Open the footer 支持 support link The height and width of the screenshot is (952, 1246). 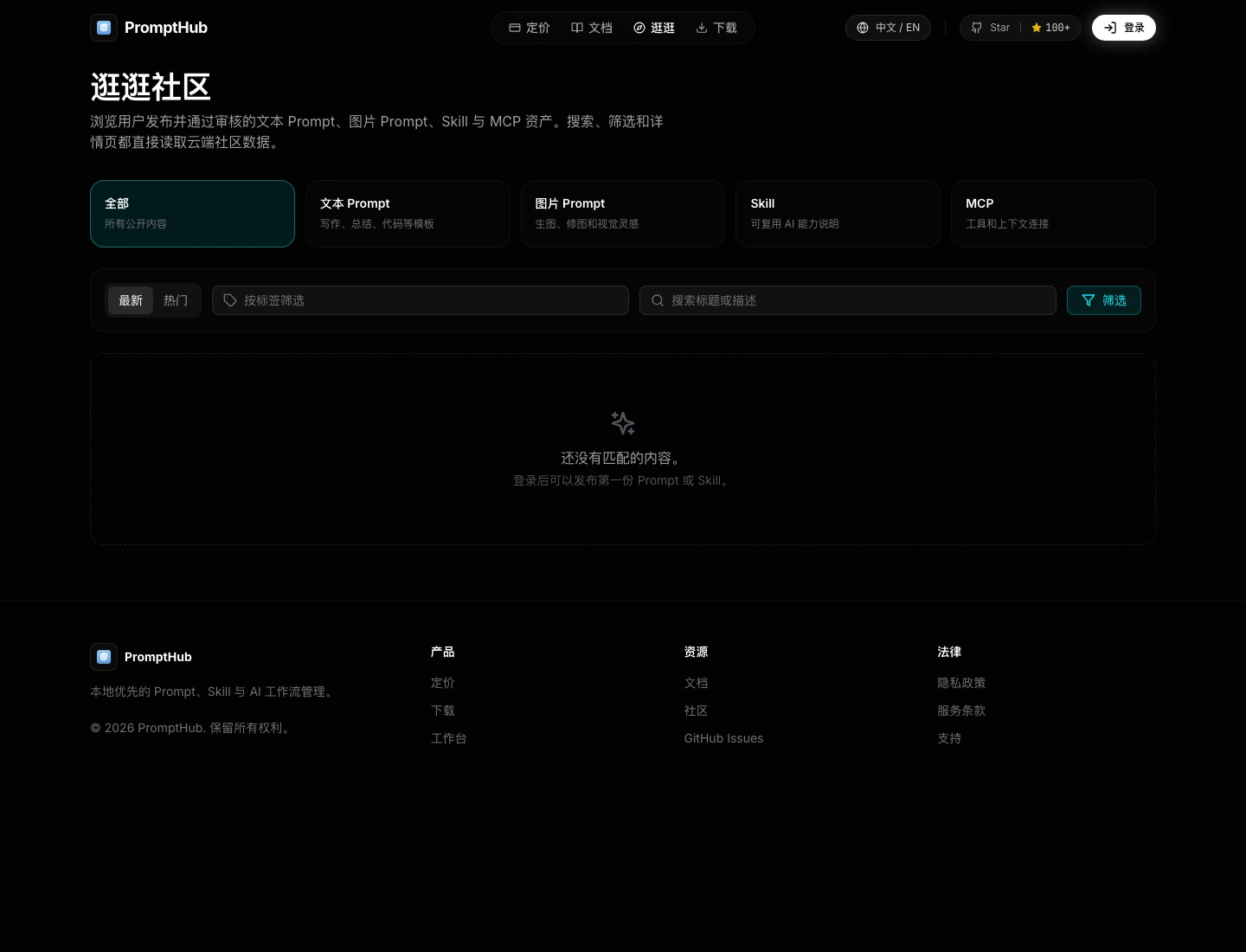tap(949, 738)
